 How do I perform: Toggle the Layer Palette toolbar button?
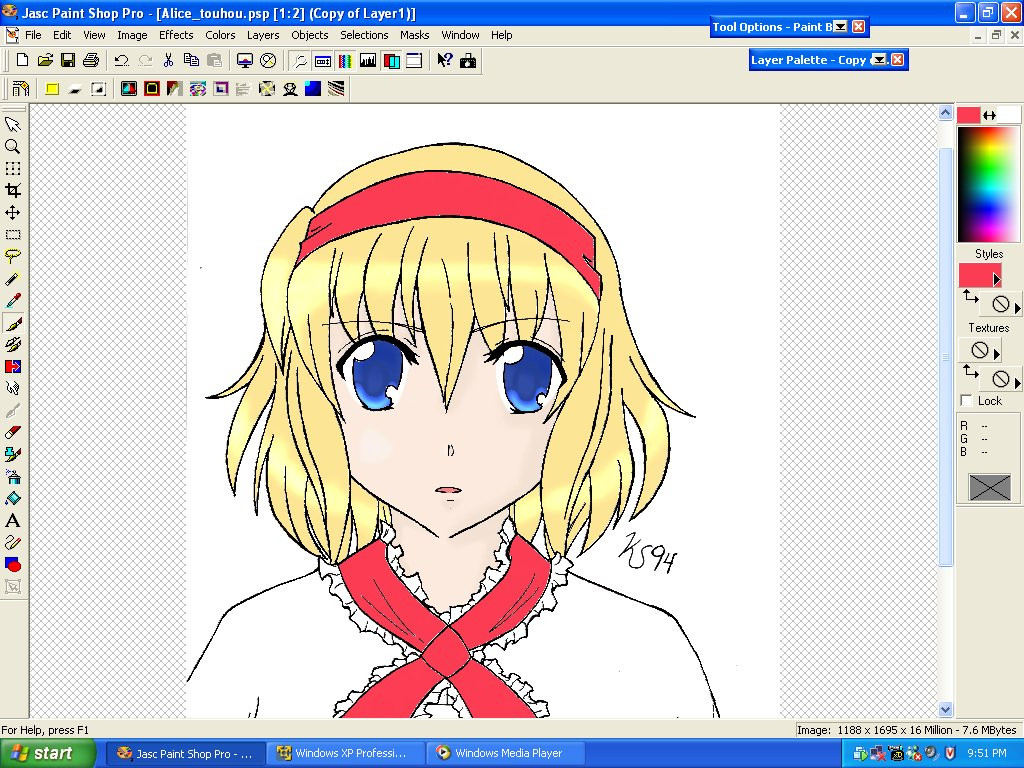(x=391, y=61)
